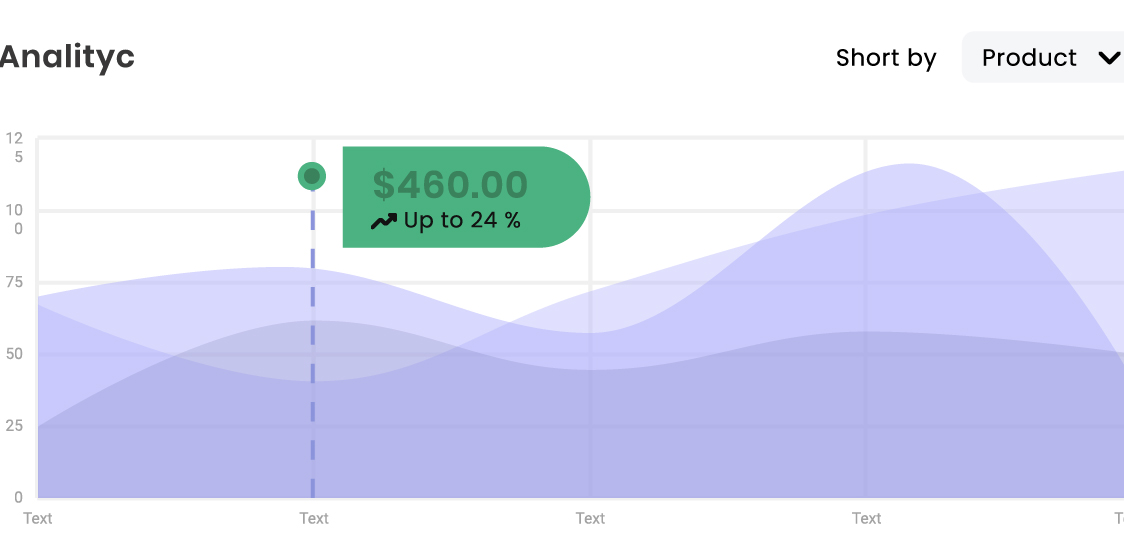Select the green circular data point marker
The image size is (1124, 560).
pos(312,176)
